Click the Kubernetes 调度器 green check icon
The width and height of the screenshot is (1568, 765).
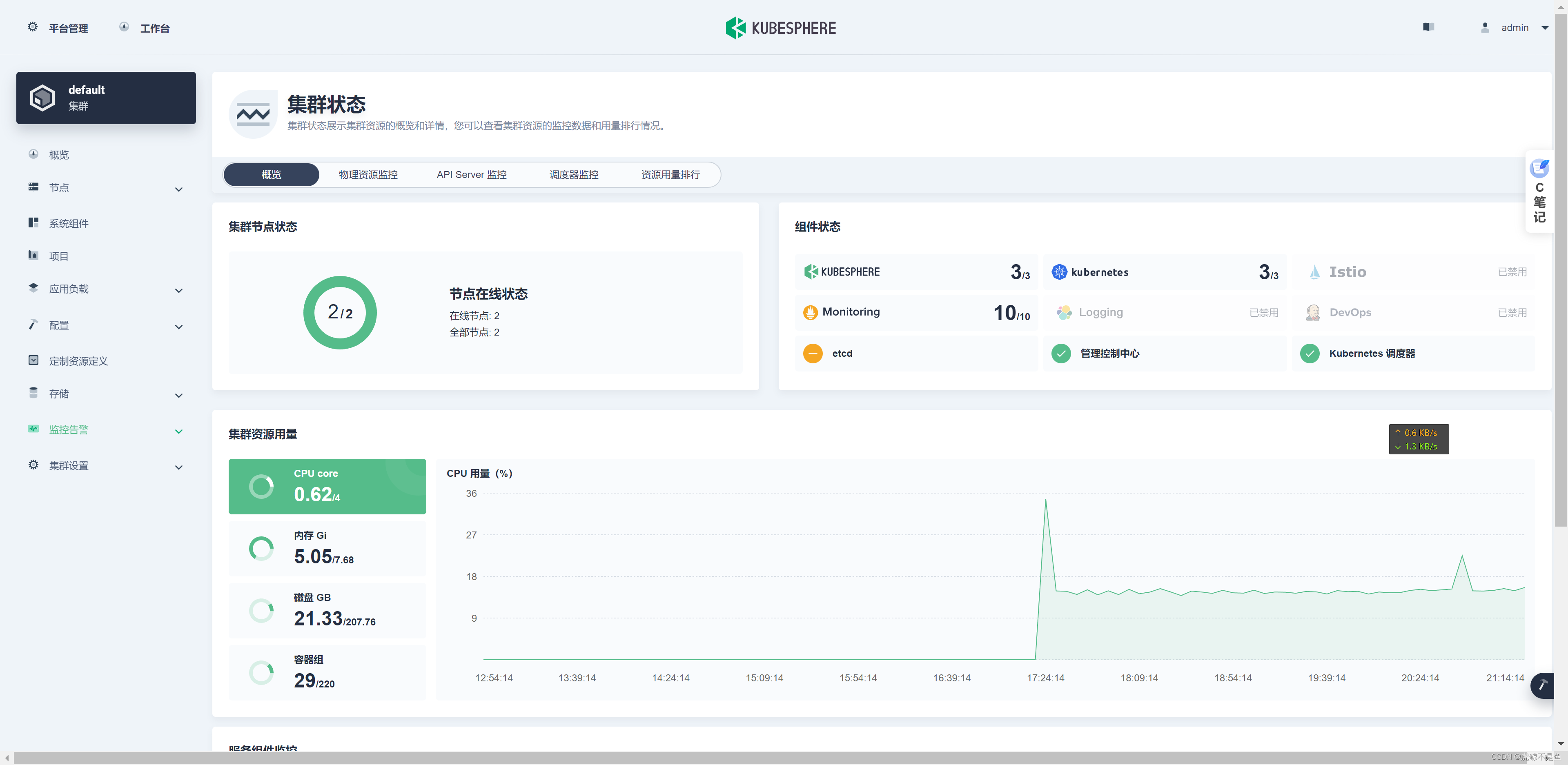click(x=1310, y=353)
